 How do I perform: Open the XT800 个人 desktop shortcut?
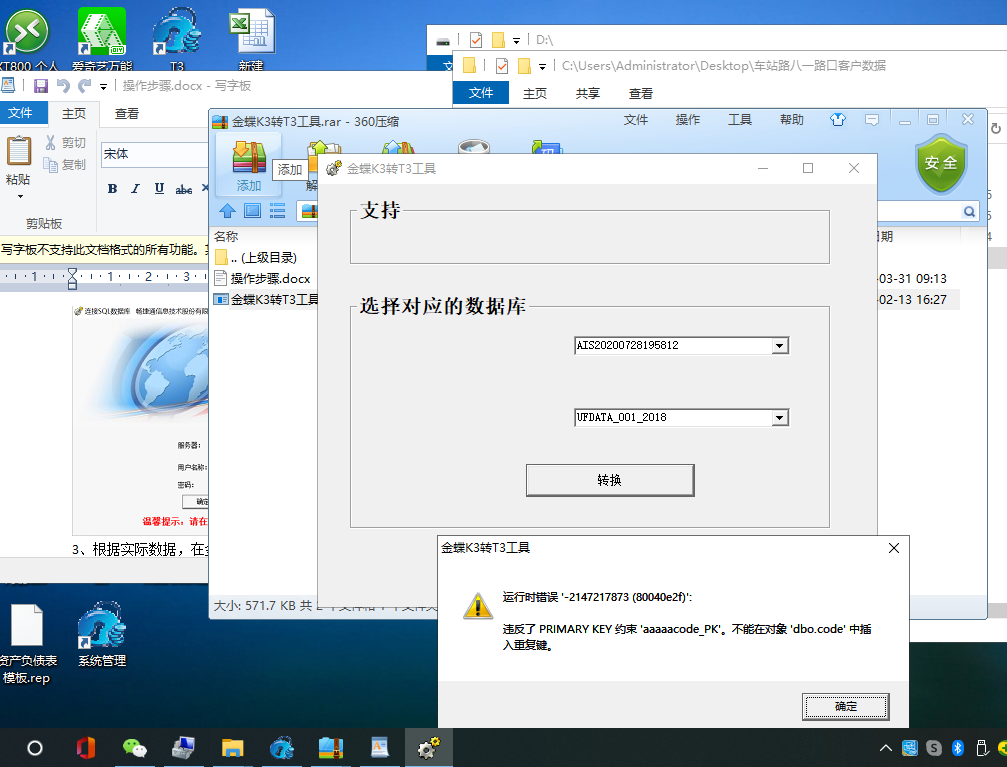point(27,39)
